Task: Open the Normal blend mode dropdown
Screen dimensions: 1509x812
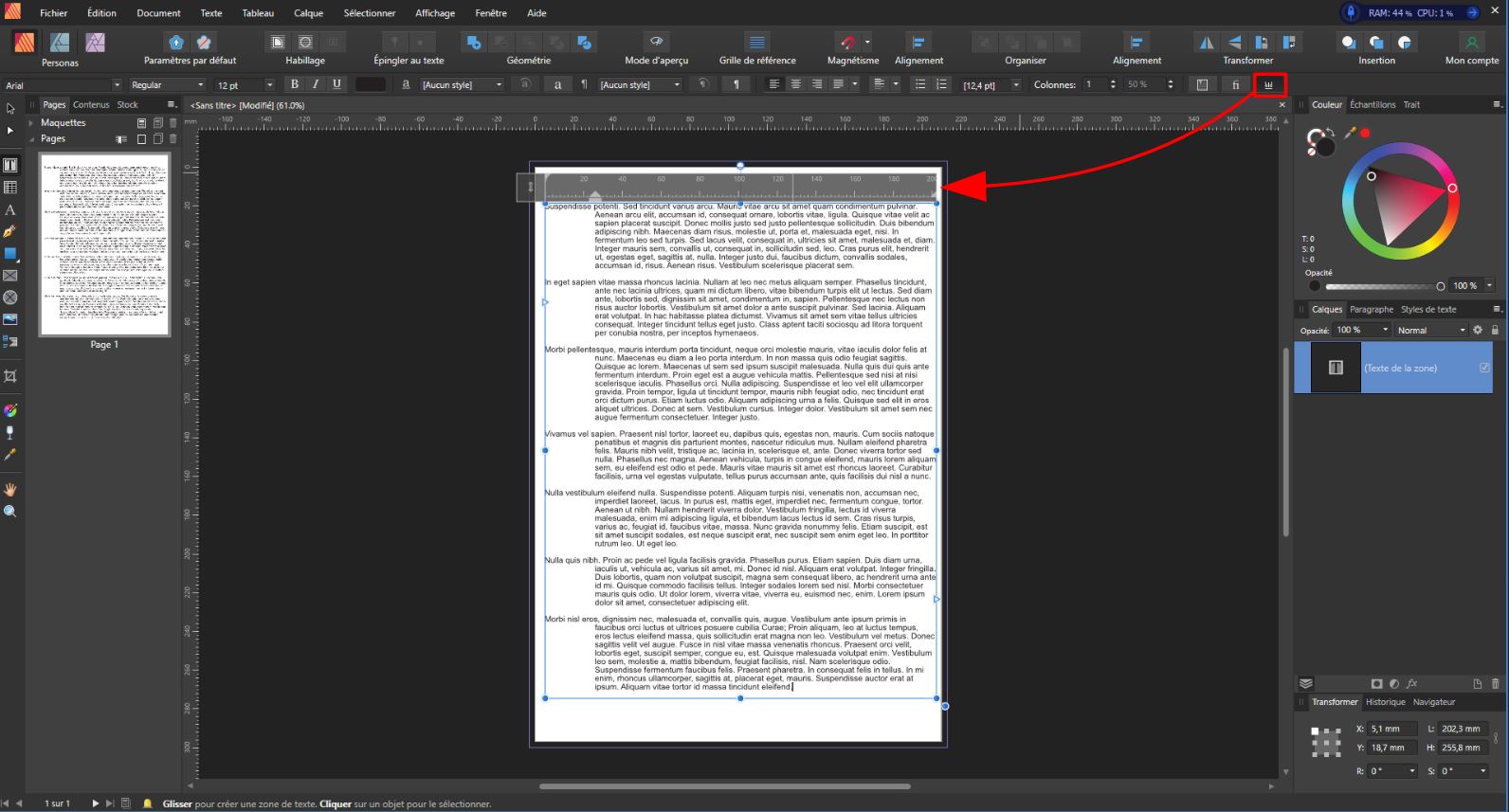Action: (x=1430, y=330)
